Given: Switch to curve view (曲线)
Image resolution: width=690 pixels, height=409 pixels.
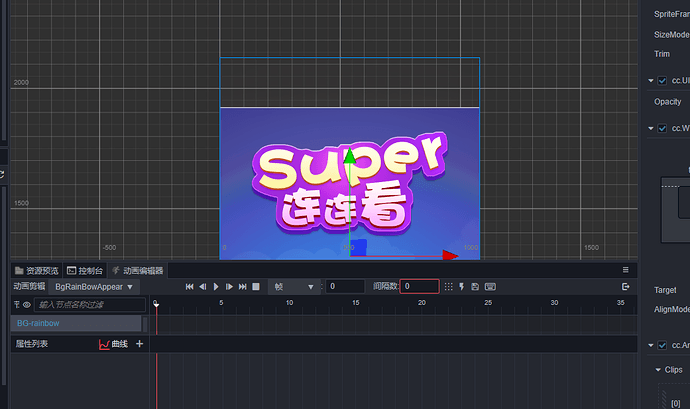Looking at the screenshot, I should [x=114, y=344].
